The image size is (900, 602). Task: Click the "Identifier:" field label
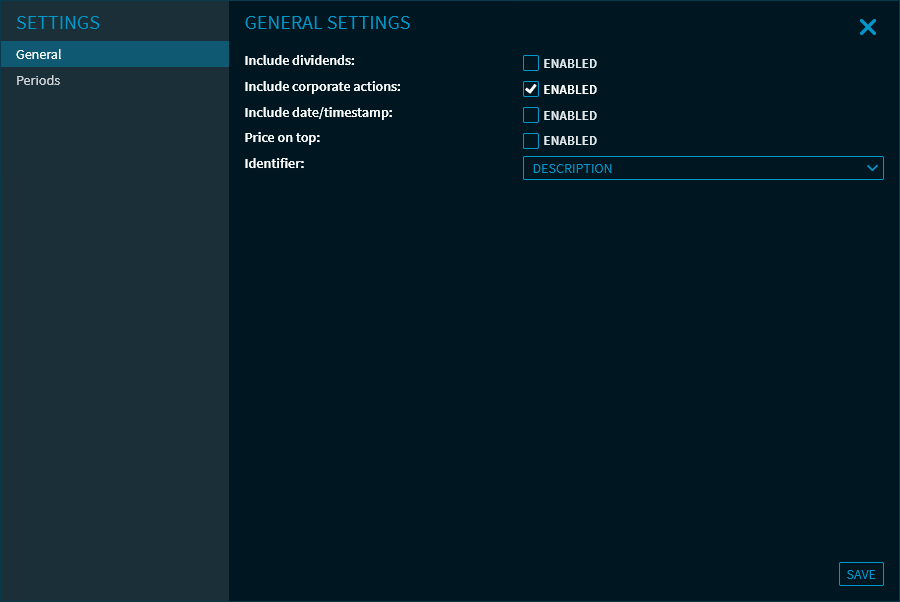point(274,162)
